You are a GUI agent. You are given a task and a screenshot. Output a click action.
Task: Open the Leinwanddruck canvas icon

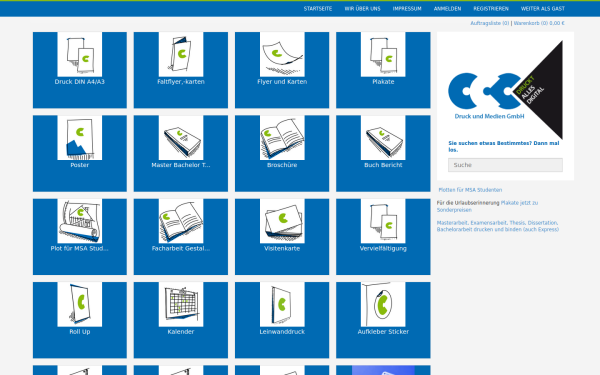pyautogui.click(x=282, y=305)
